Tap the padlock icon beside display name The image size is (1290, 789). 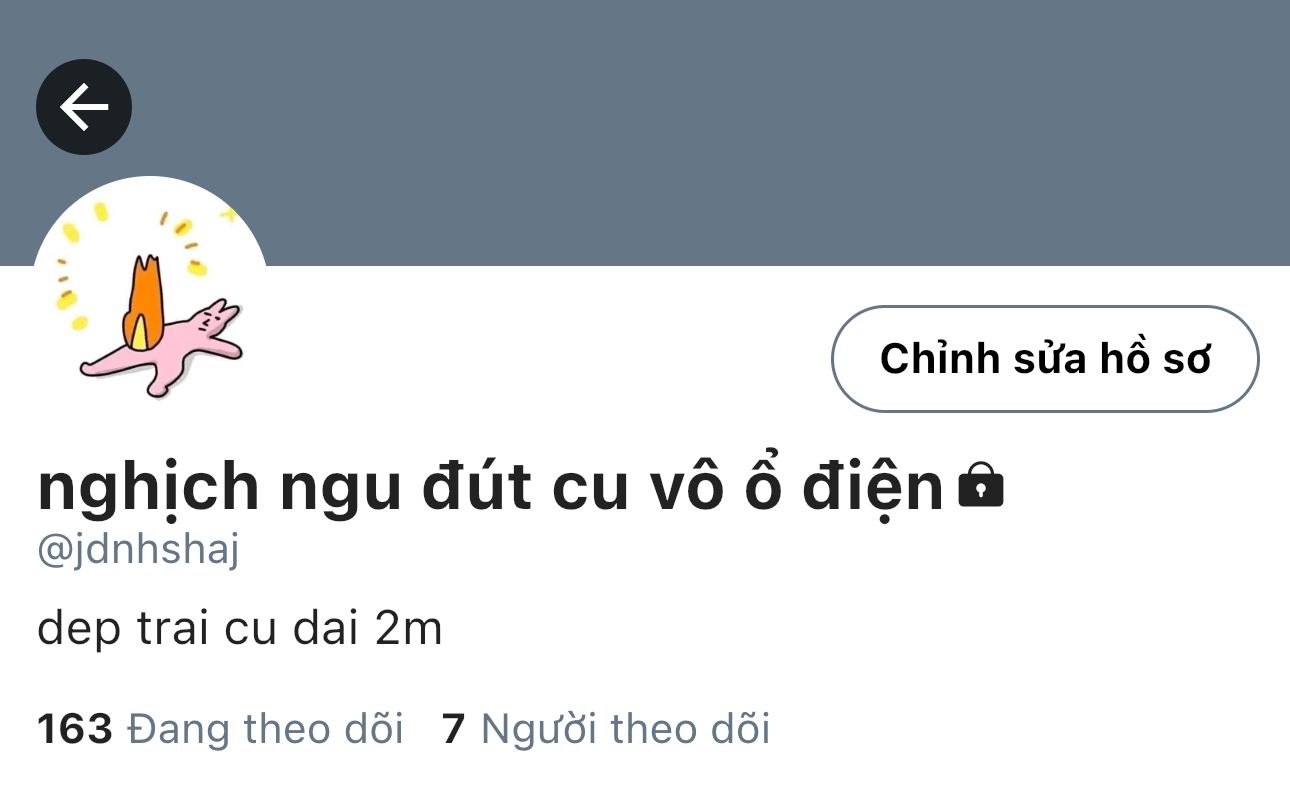click(x=980, y=487)
